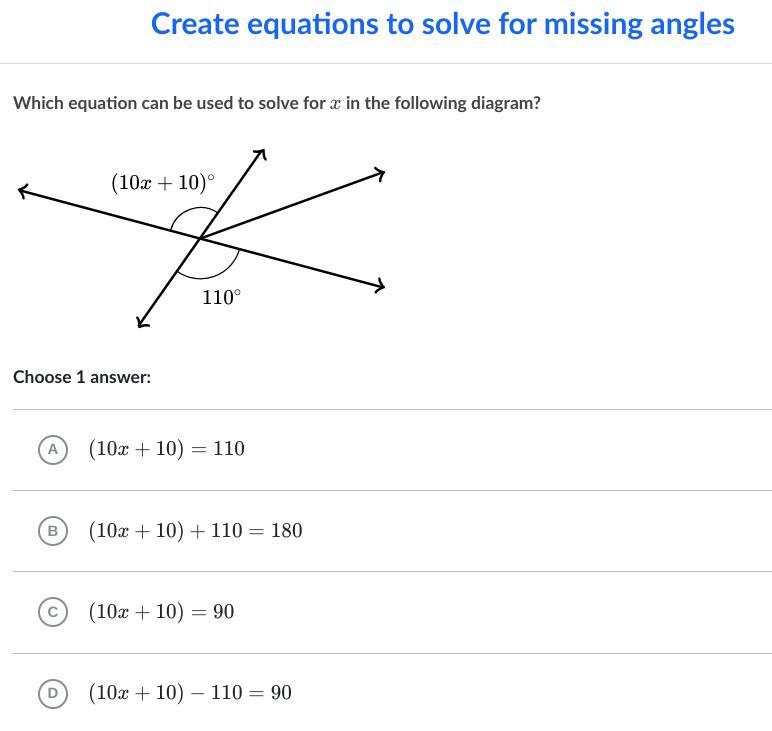Click the top arrowhead of the steep line

[x=261, y=153]
